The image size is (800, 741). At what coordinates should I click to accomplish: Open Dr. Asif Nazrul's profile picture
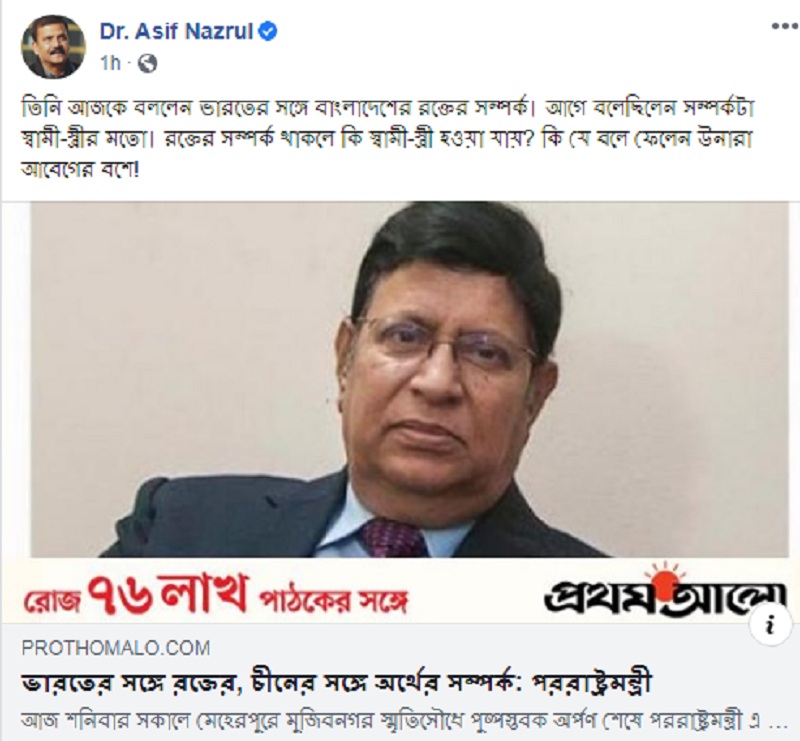tap(53, 46)
